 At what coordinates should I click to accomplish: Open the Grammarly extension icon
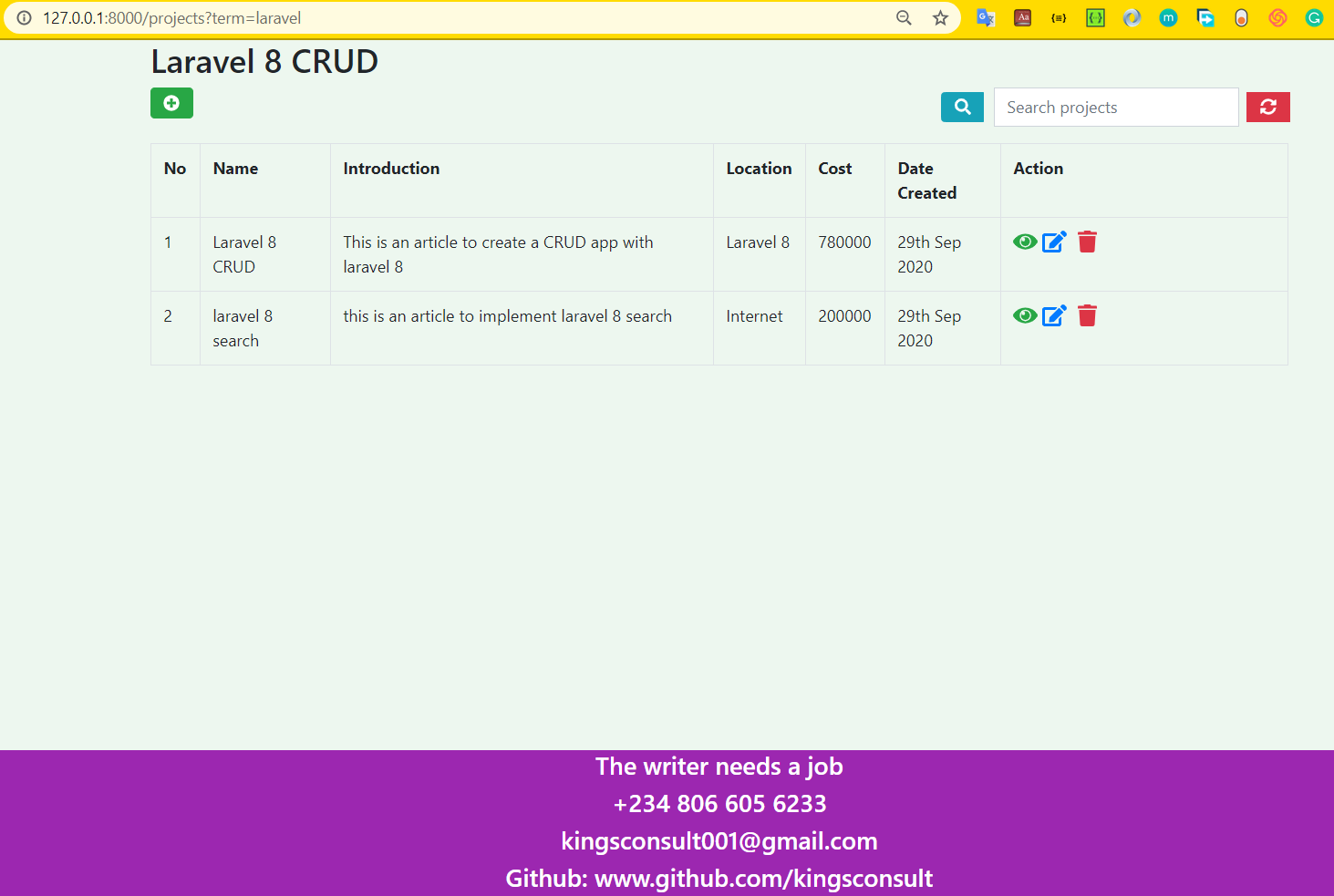tap(1314, 17)
